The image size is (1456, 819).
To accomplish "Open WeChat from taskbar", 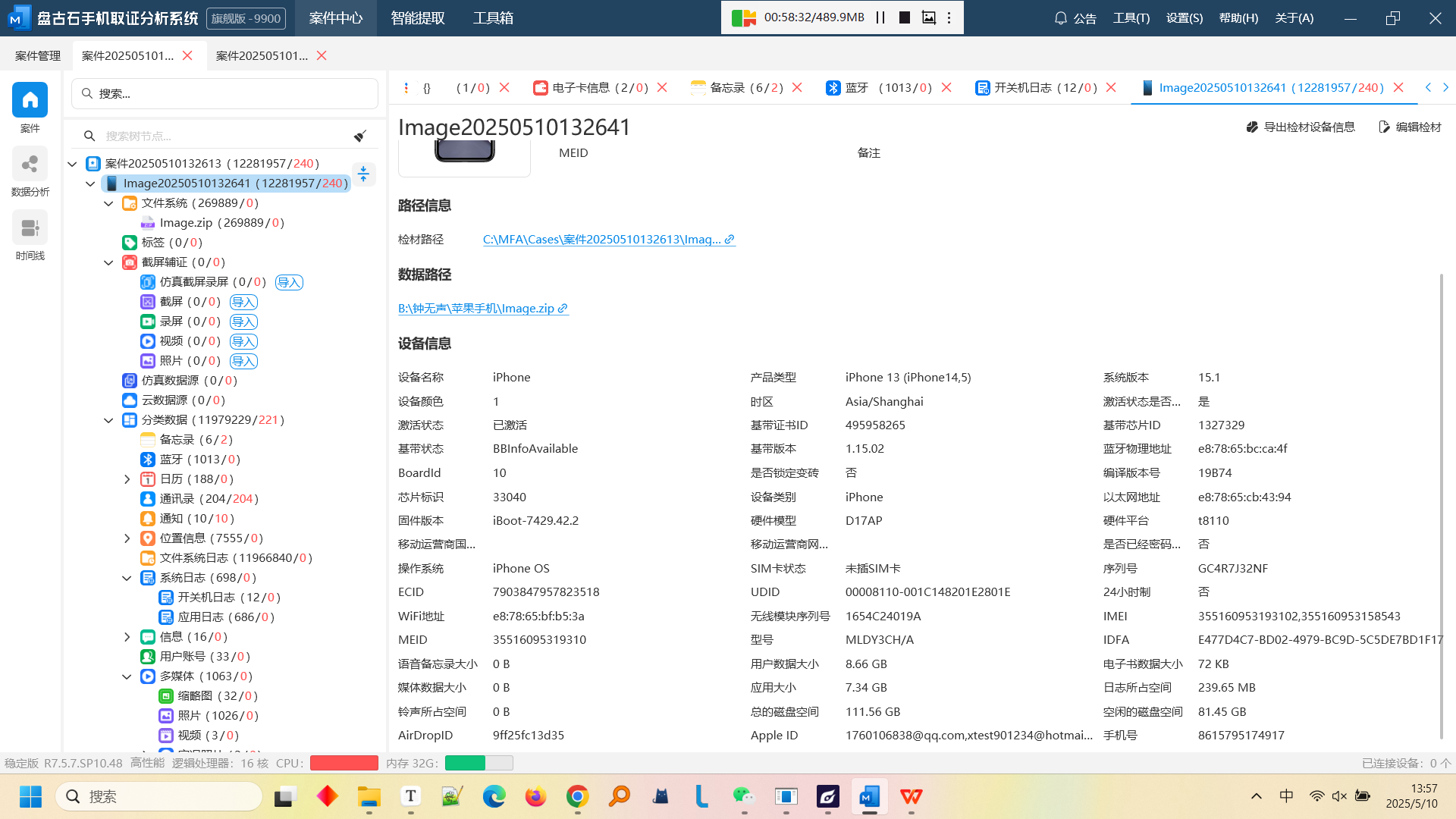I will pyautogui.click(x=744, y=797).
